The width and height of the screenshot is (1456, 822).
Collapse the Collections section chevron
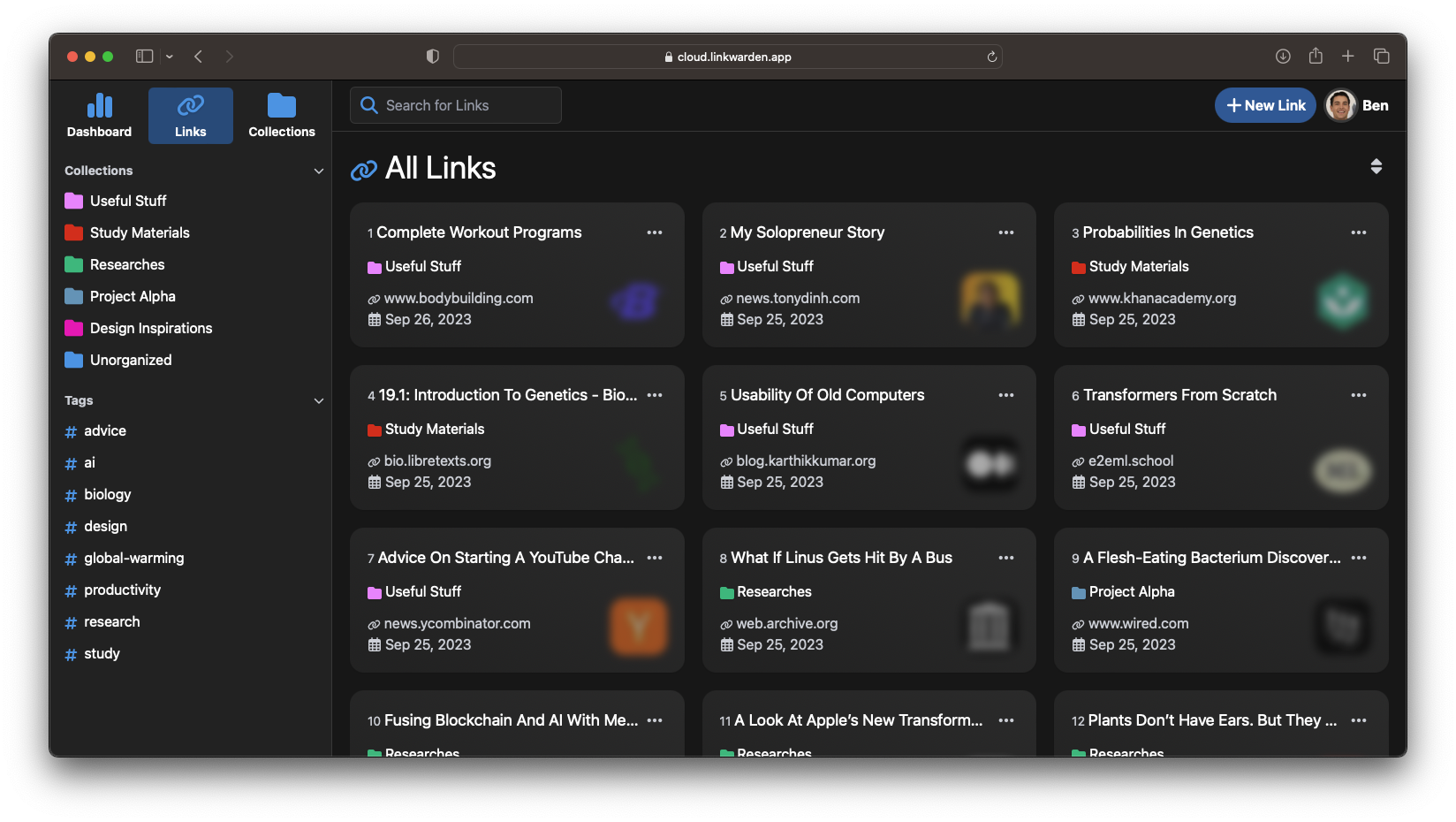[x=318, y=171]
